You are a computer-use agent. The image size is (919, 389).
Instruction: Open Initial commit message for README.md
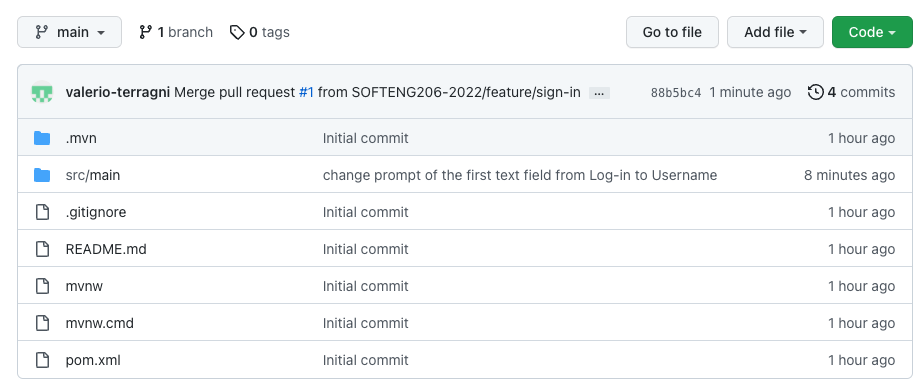(x=365, y=249)
